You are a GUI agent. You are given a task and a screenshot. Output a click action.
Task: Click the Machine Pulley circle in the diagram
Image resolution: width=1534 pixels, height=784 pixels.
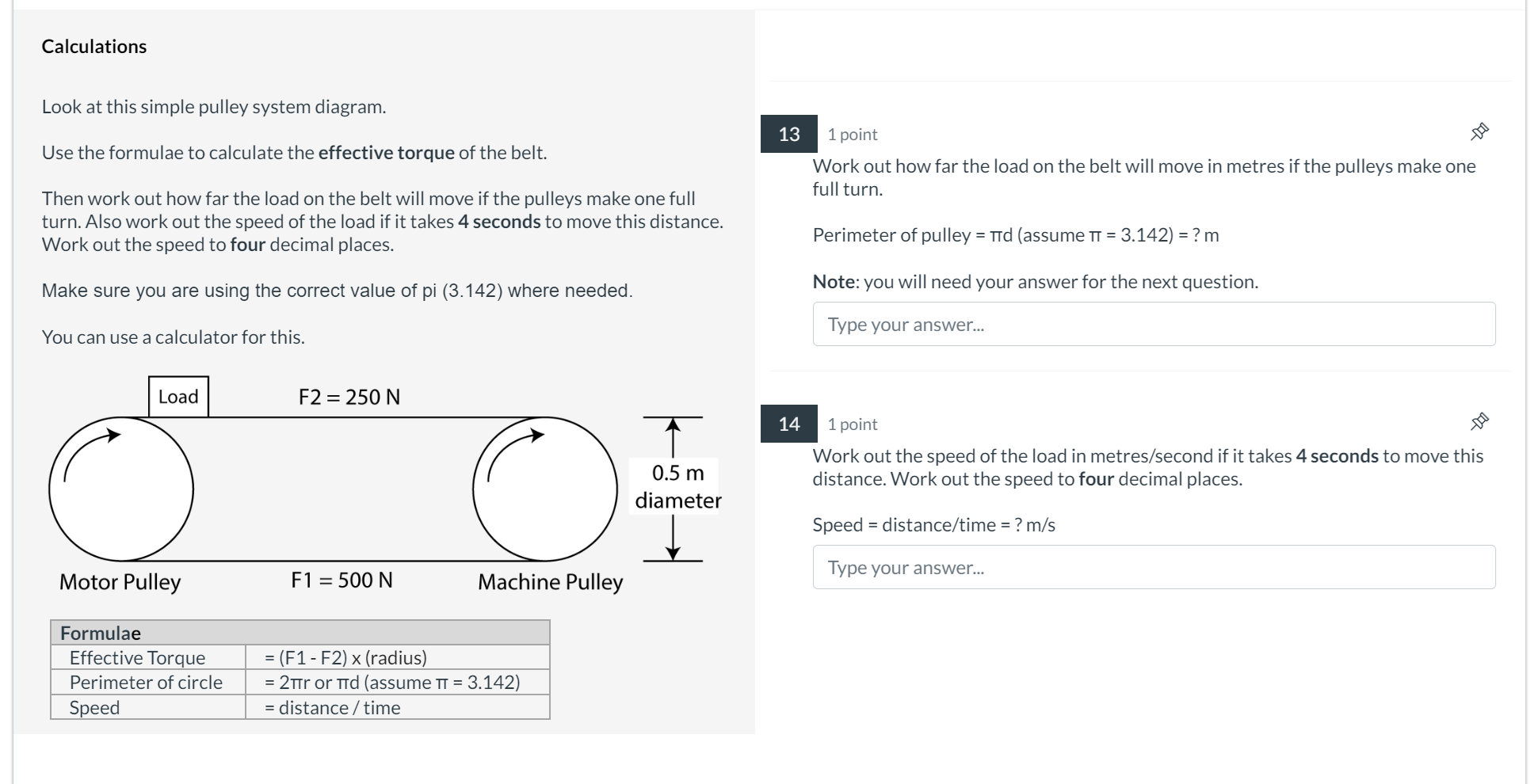click(x=545, y=489)
